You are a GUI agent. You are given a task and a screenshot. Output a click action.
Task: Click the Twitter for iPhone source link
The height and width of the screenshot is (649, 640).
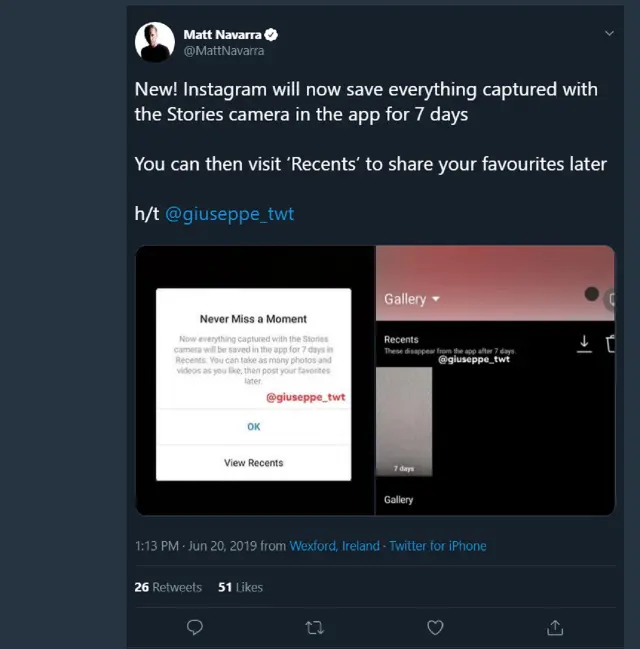pyautogui.click(x=437, y=546)
